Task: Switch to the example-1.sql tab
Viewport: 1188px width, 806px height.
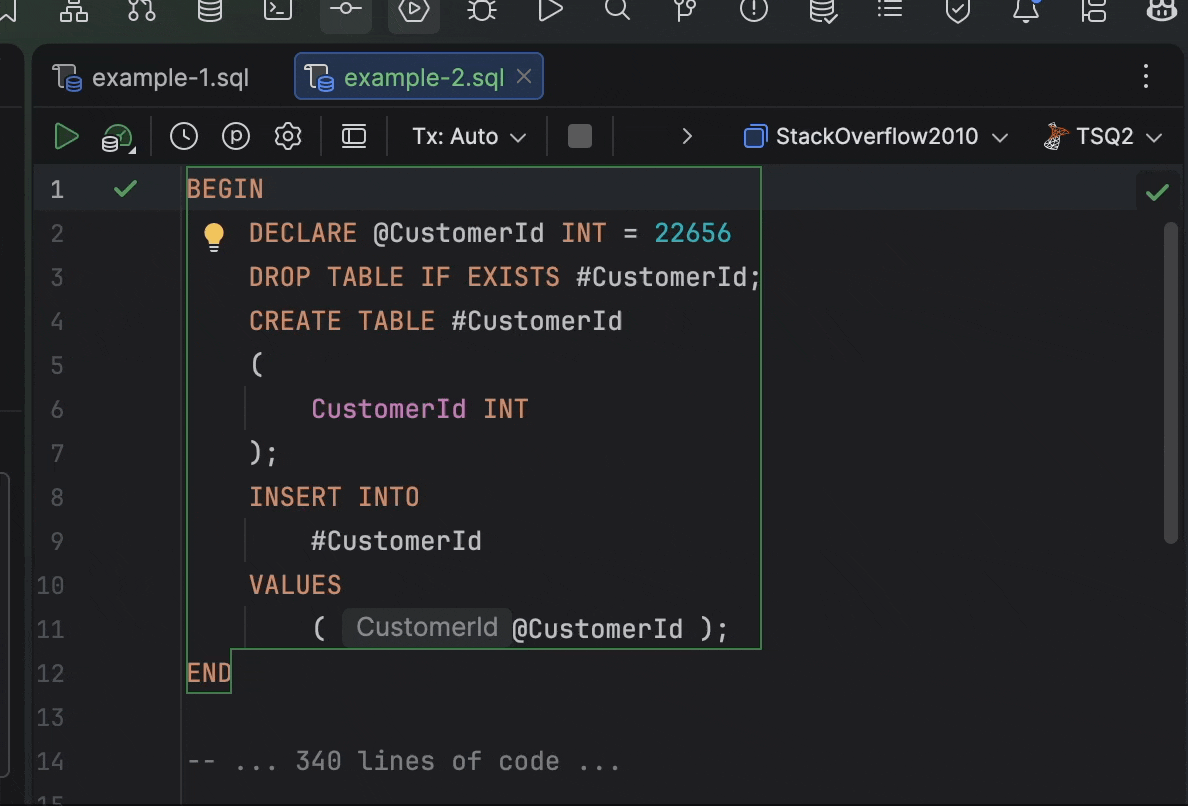Action: coord(151,77)
